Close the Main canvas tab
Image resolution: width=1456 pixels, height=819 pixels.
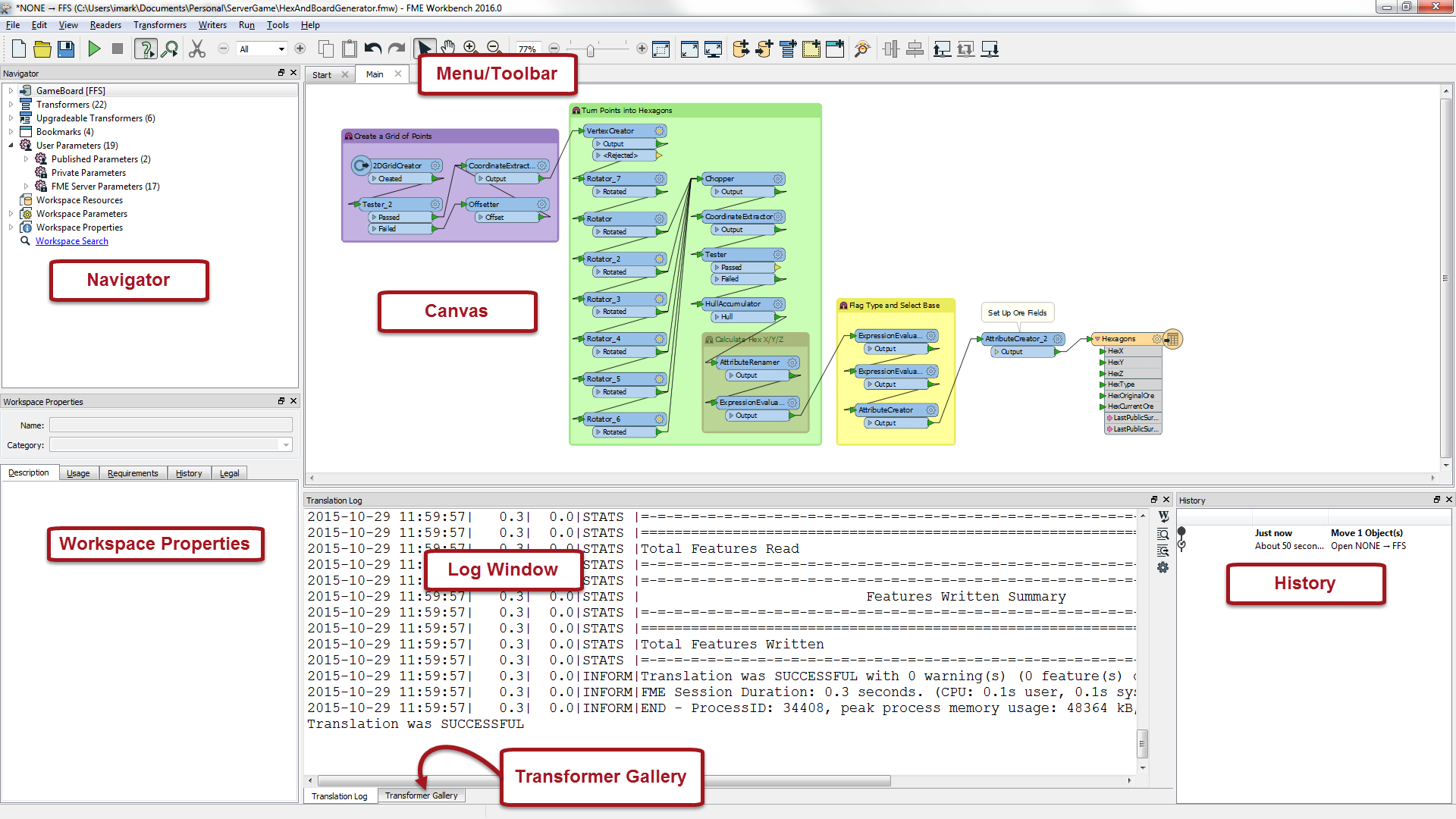tap(398, 74)
